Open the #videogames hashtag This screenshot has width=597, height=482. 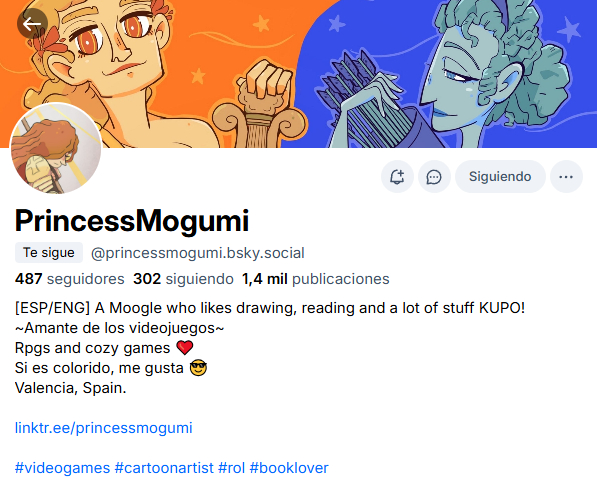pyautogui.click(x=62, y=468)
